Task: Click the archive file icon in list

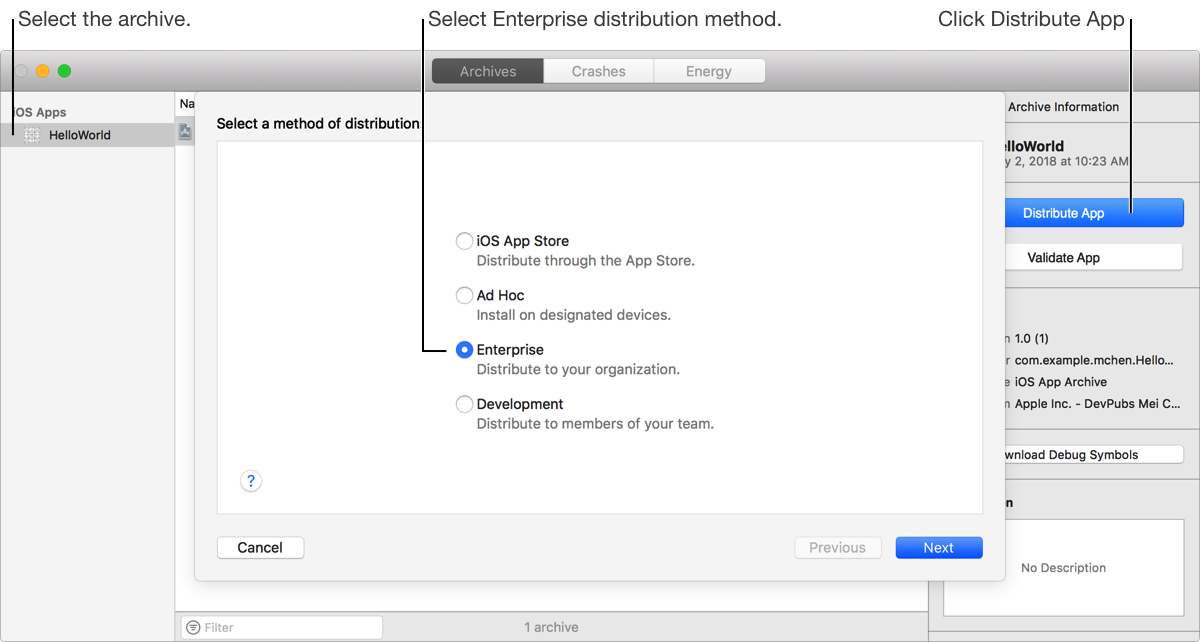Action: 185,131
